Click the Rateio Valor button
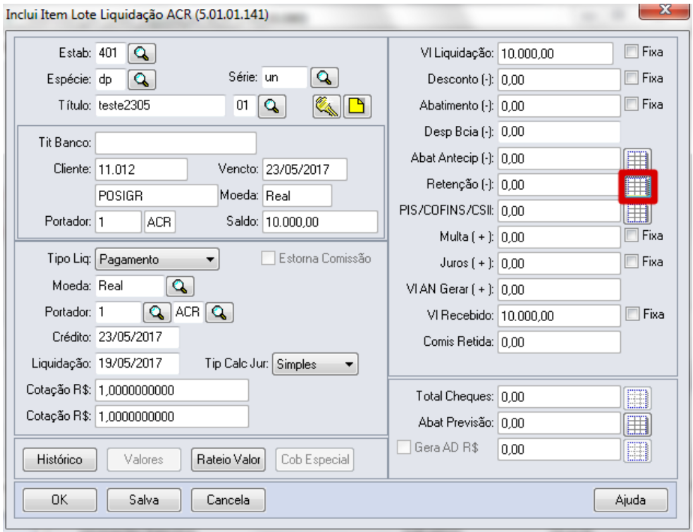 coord(228,460)
